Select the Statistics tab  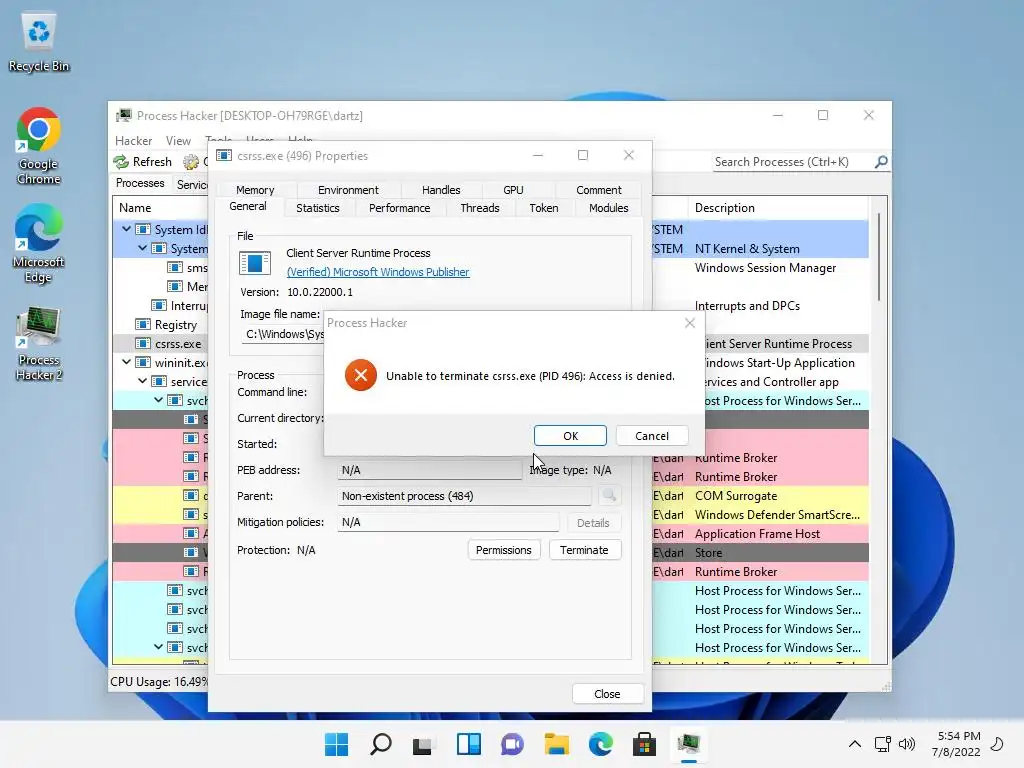[317, 208]
